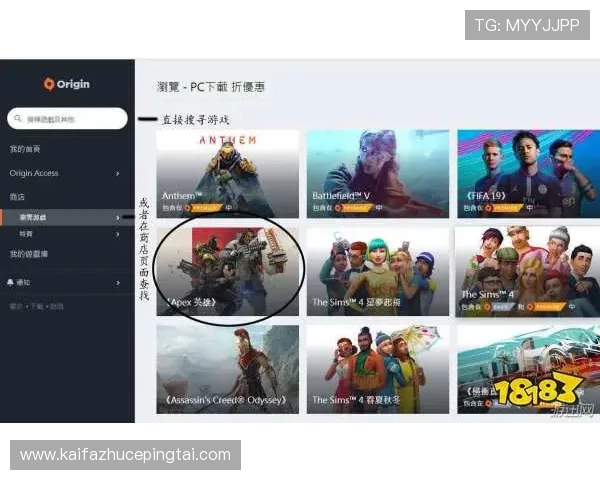Click the Premier badge on The Sims 4 tile

click(546, 307)
